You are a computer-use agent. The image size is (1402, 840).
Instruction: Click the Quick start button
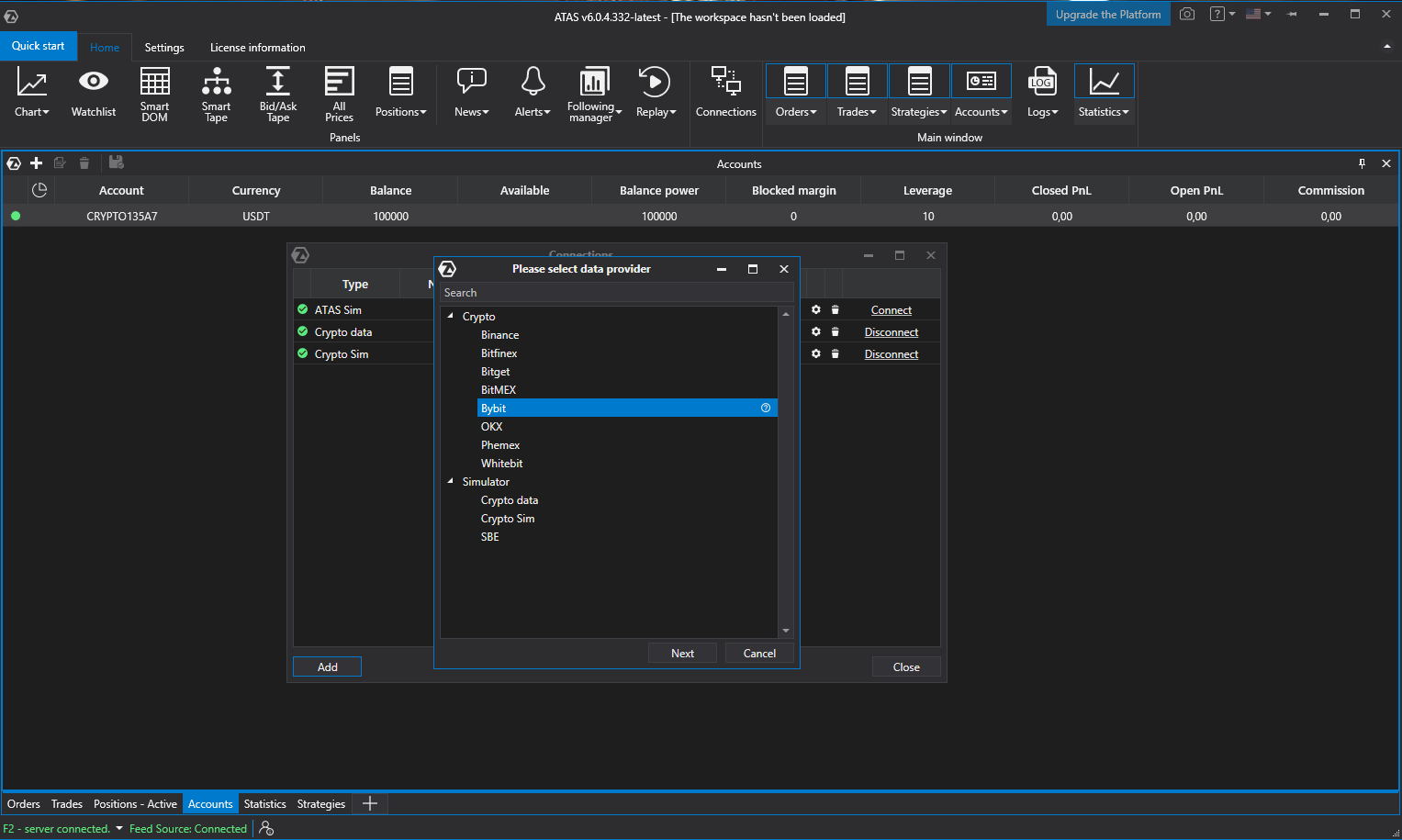(x=39, y=46)
